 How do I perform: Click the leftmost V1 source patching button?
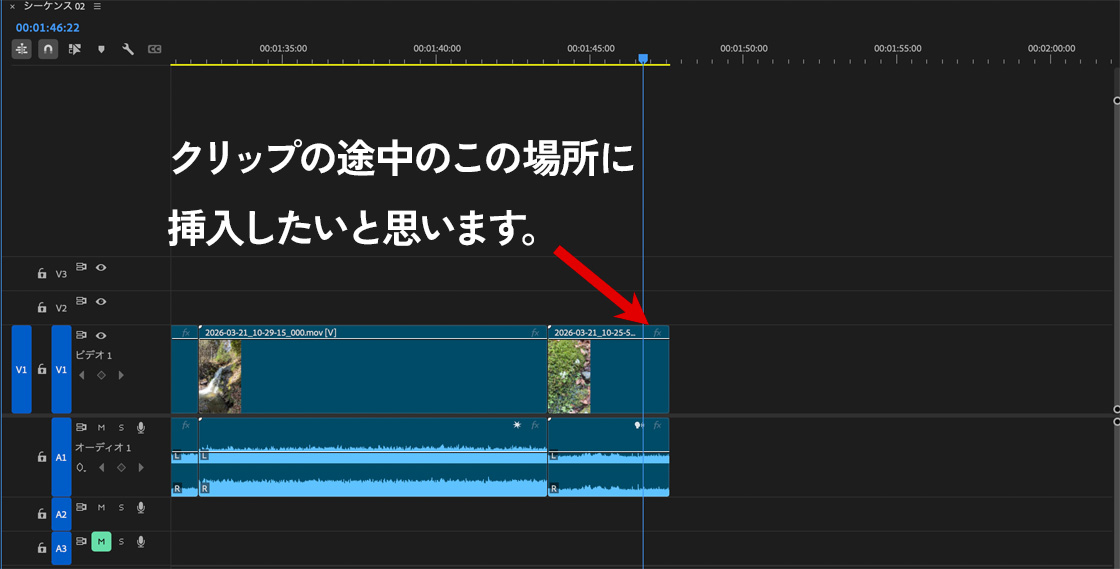[21, 369]
